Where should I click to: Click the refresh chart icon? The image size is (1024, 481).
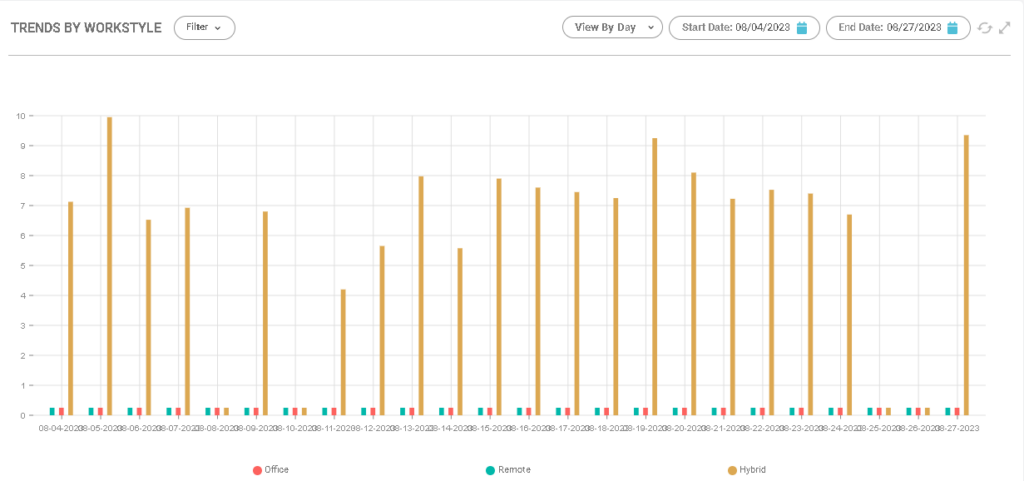click(985, 28)
